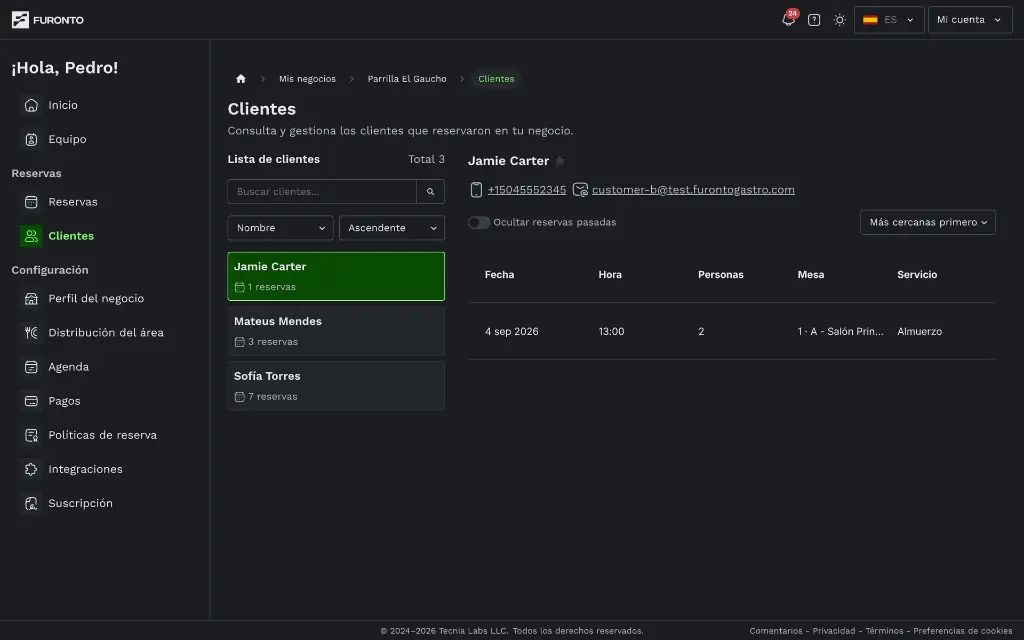Image resolution: width=1024 pixels, height=640 pixels.
Task: Open notifications bell with 24 badge
Action: coord(789,19)
